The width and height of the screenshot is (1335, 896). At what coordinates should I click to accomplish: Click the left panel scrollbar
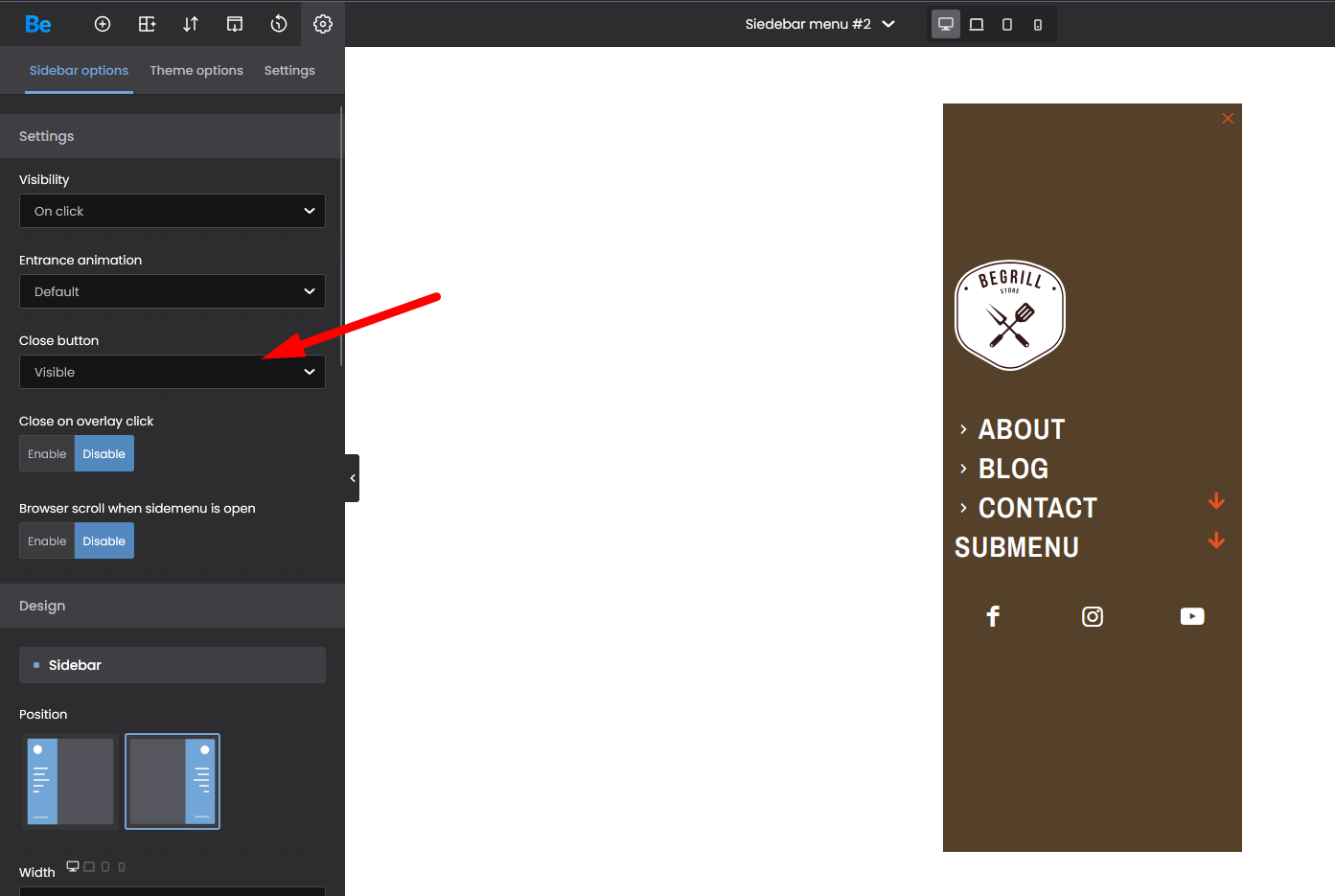(341, 235)
